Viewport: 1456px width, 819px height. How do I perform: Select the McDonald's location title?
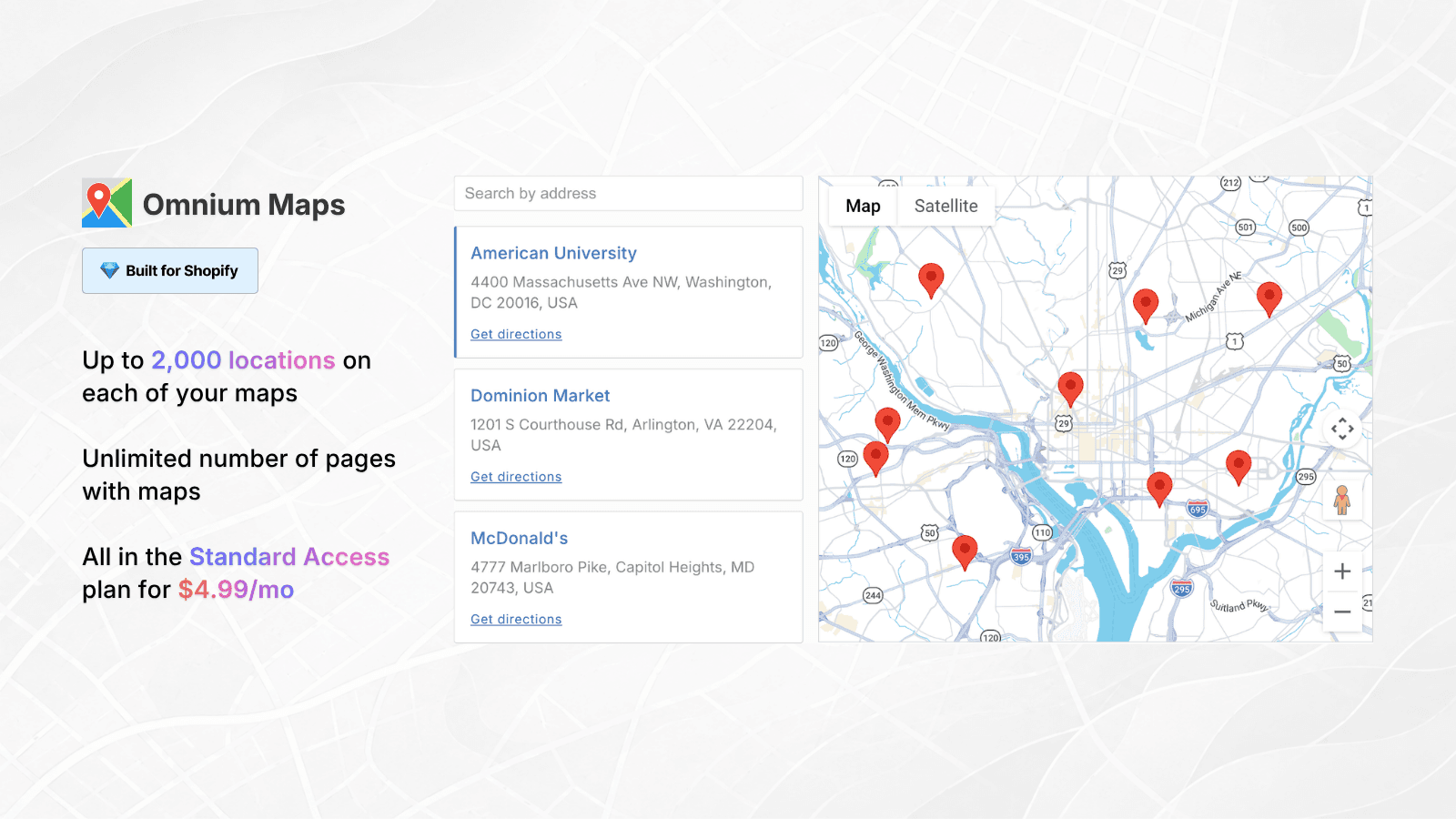click(519, 538)
